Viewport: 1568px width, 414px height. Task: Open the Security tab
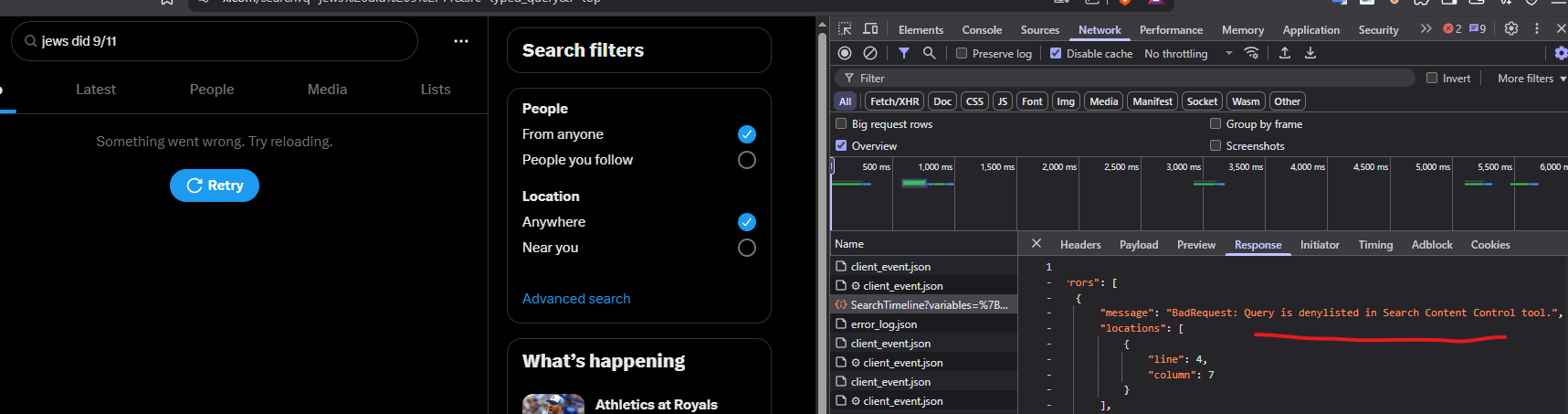pyautogui.click(x=1378, y=29)
